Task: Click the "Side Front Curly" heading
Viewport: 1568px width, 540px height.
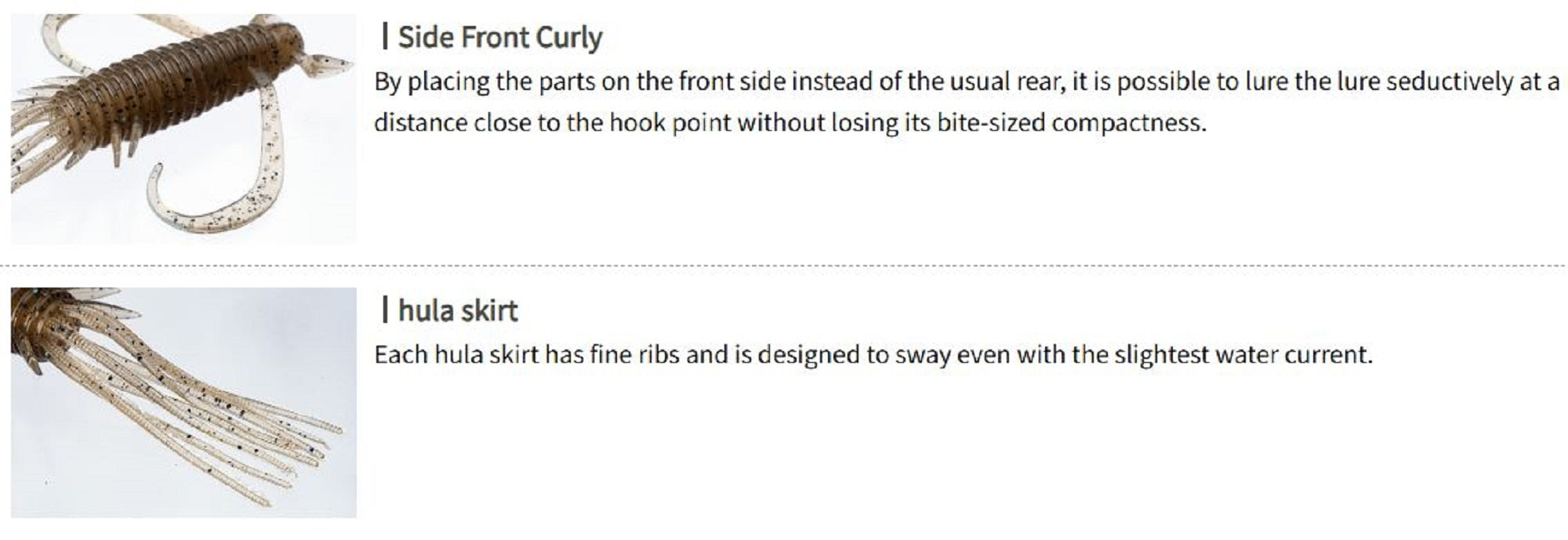Action: click(499, 37)
